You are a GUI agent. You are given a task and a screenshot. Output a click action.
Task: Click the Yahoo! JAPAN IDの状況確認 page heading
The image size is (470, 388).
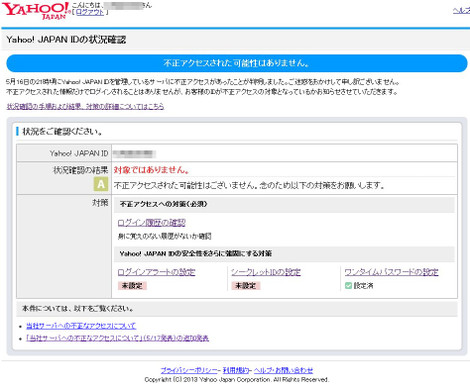pos(66,40)
